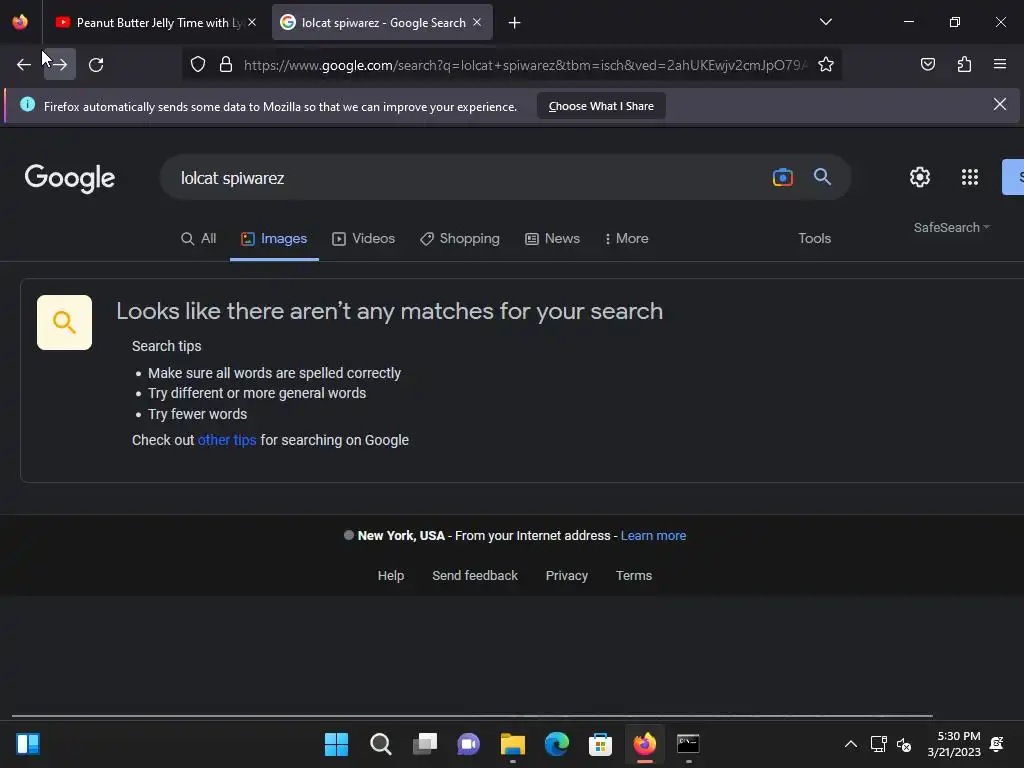Open the terminal window from taskbar
Screen dimensions: 1024x768
[688, 744]
